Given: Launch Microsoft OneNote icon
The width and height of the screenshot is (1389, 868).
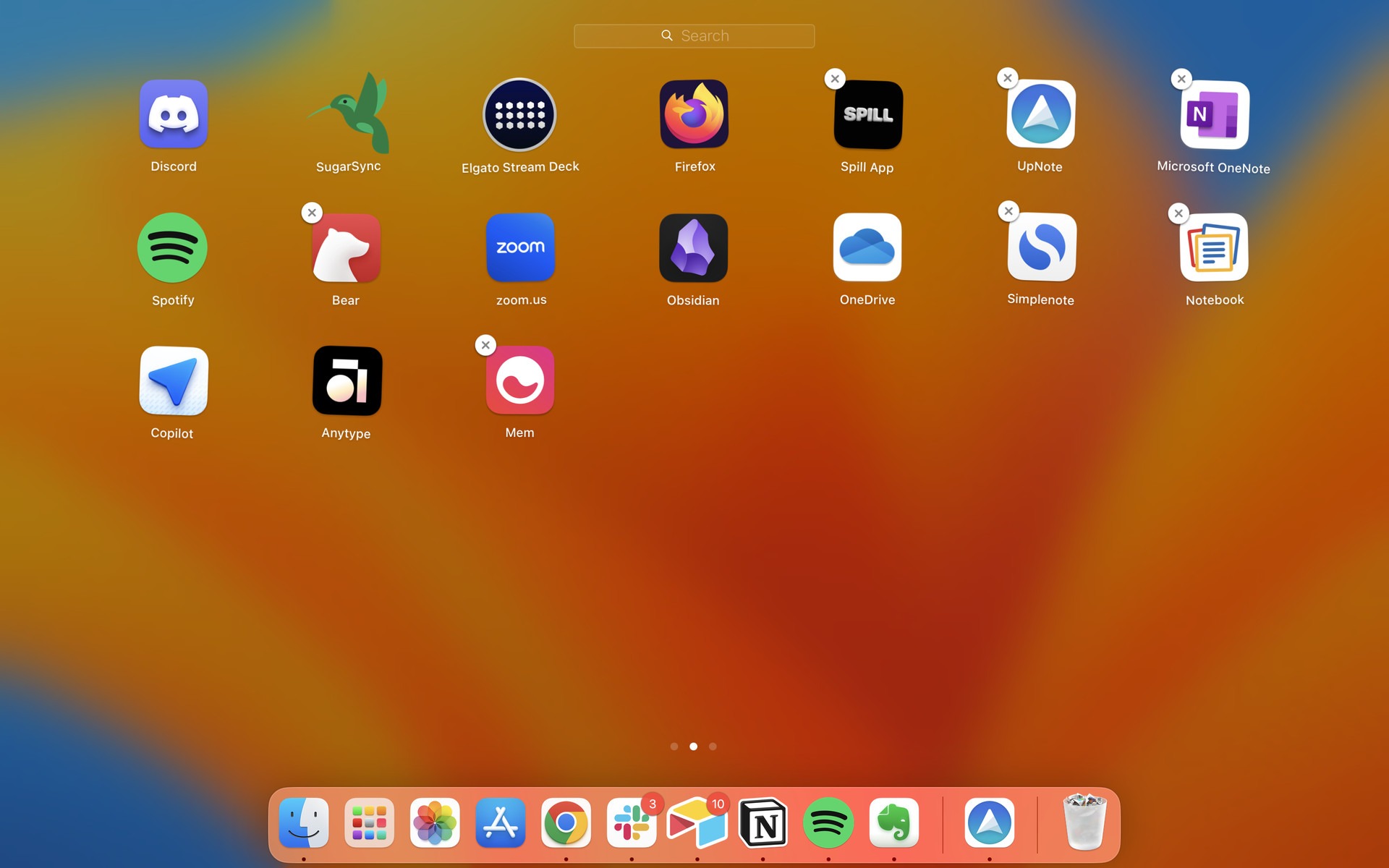Looking at the screenshot, I should (1215, 114).
